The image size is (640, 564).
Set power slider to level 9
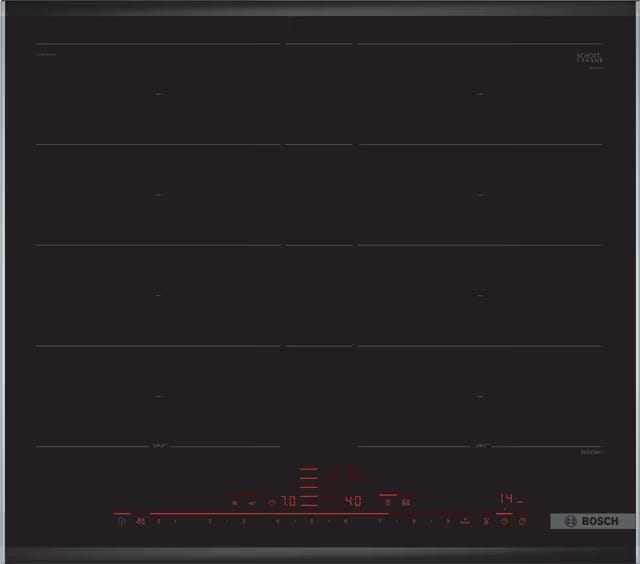448,521
